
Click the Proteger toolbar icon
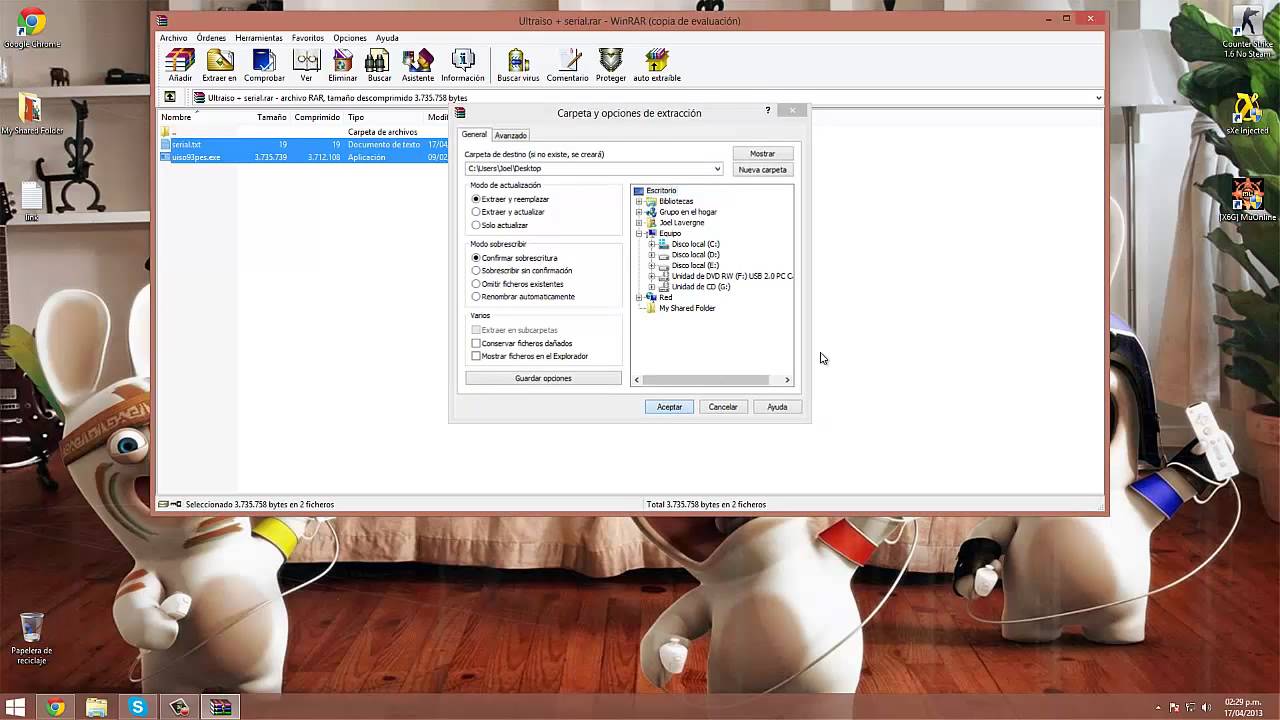tap(611, 65)
